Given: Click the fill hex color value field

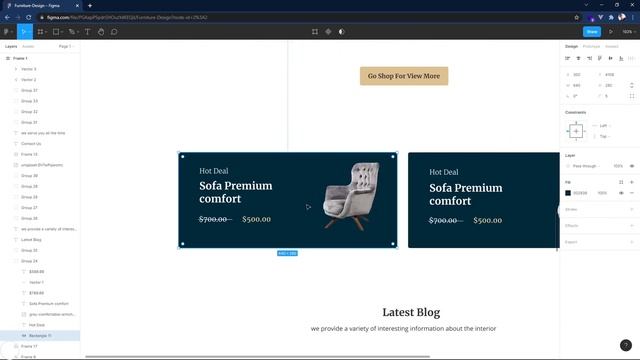Looking at the screenshot, I should 580,193.
